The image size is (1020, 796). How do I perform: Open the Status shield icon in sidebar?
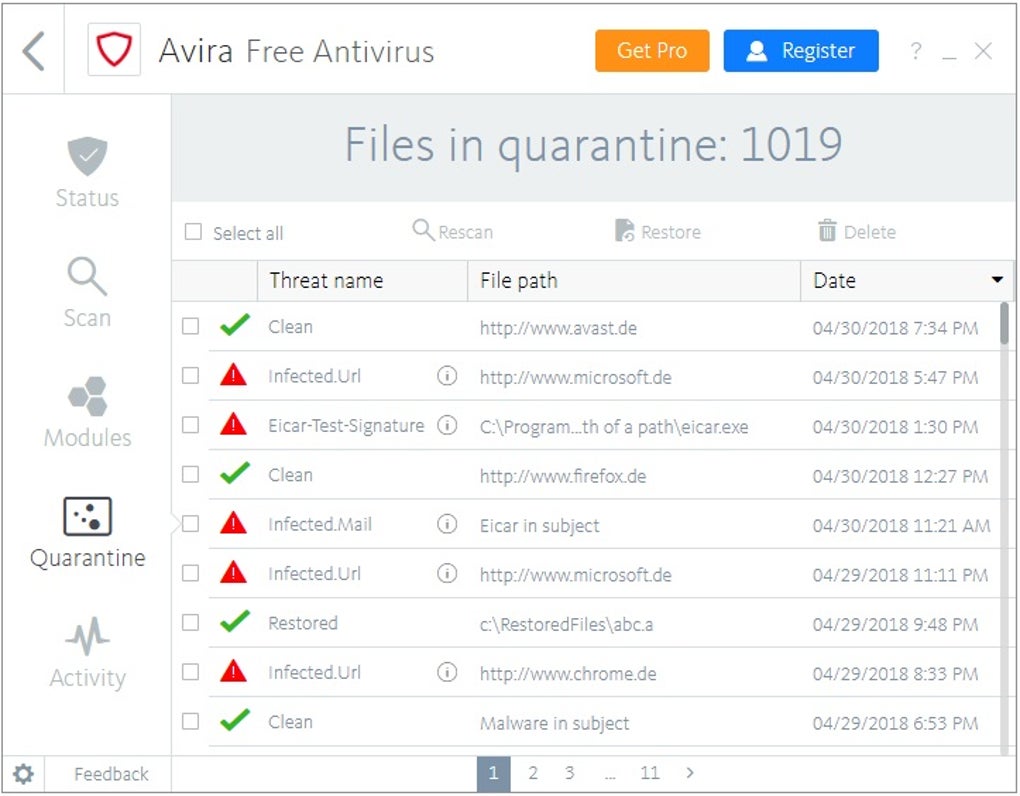point(87,156)
